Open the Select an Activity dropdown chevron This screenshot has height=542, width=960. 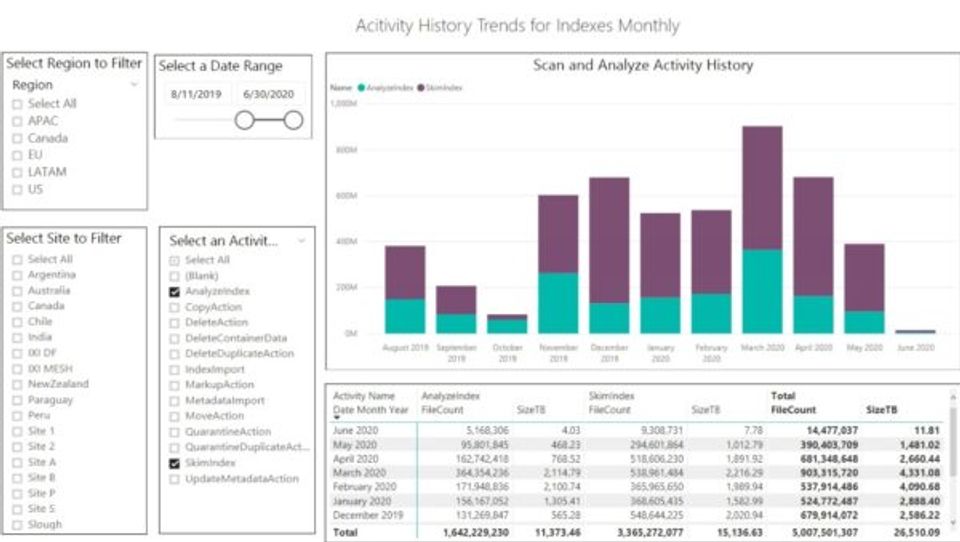(301, 241)
